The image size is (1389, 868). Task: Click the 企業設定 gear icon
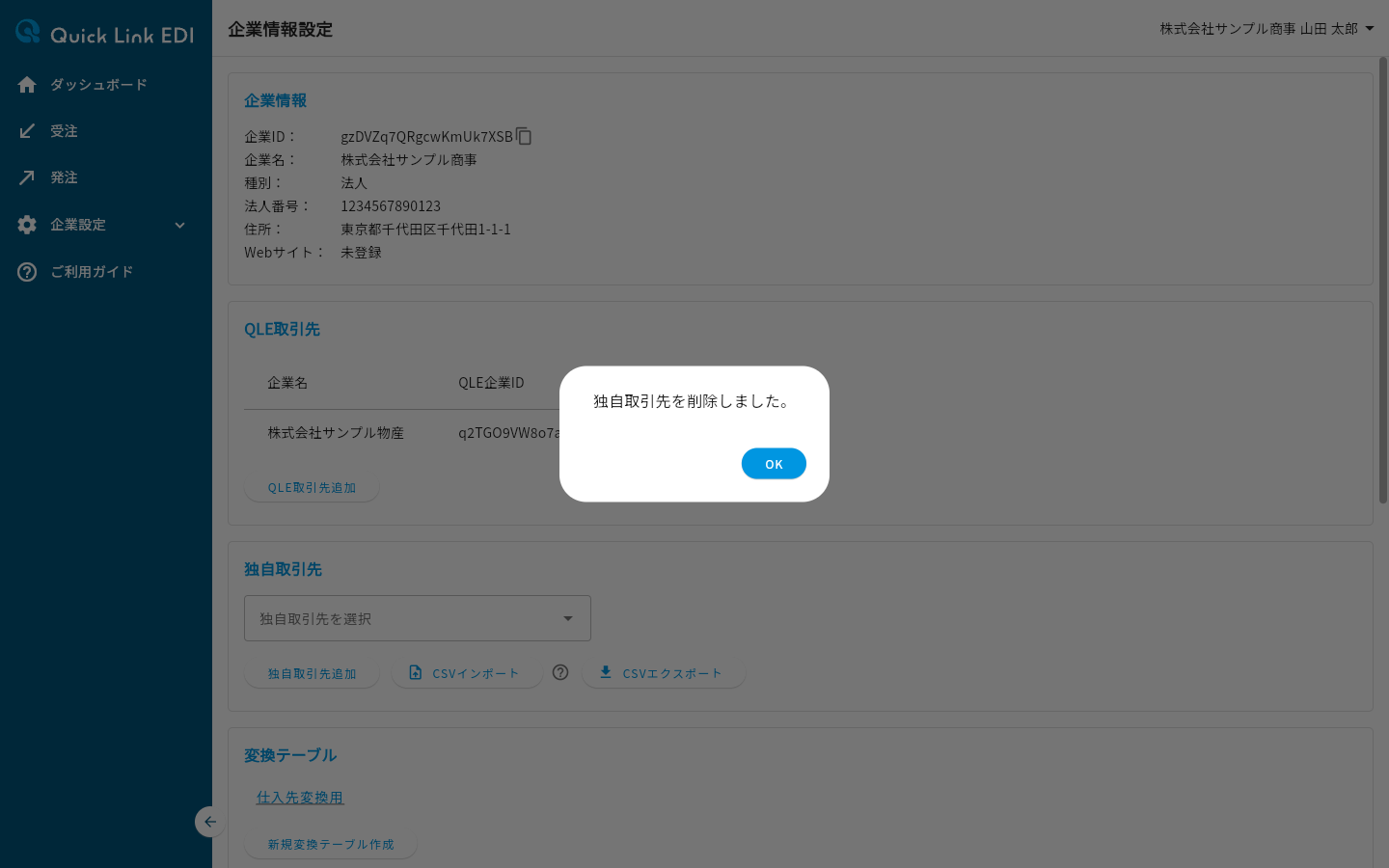[27, 225]
